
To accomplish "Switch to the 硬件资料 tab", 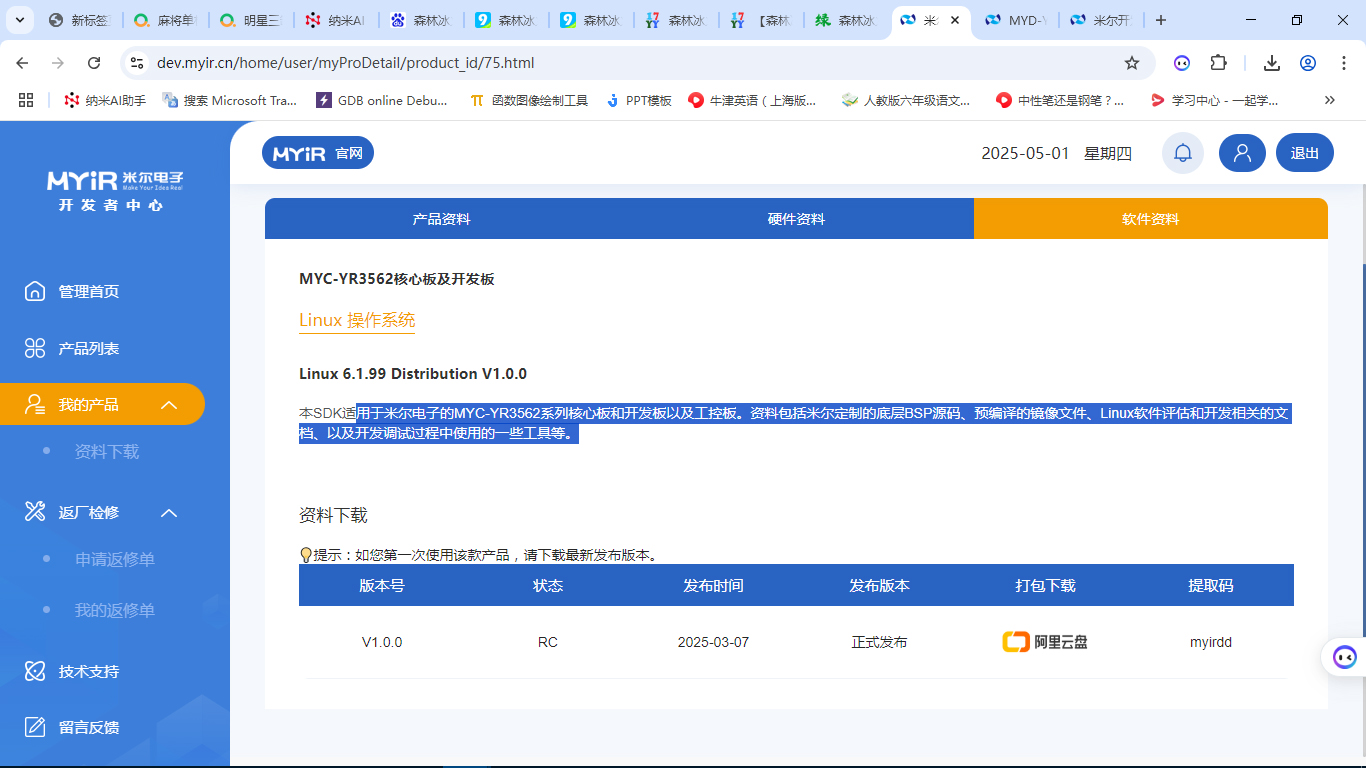I will pyautogui.click(x=796, y=219).
